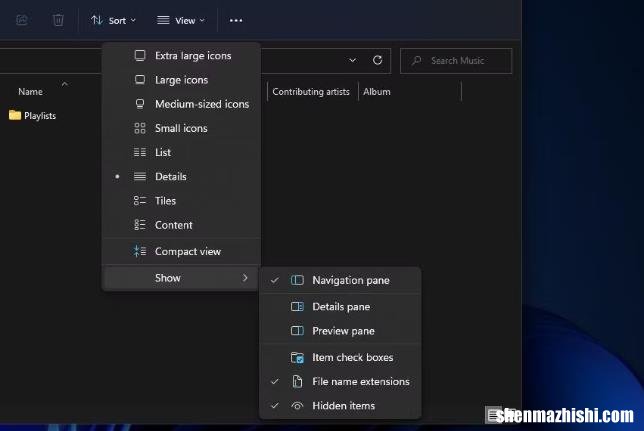Turn on Item check boxes

[340, 357]
